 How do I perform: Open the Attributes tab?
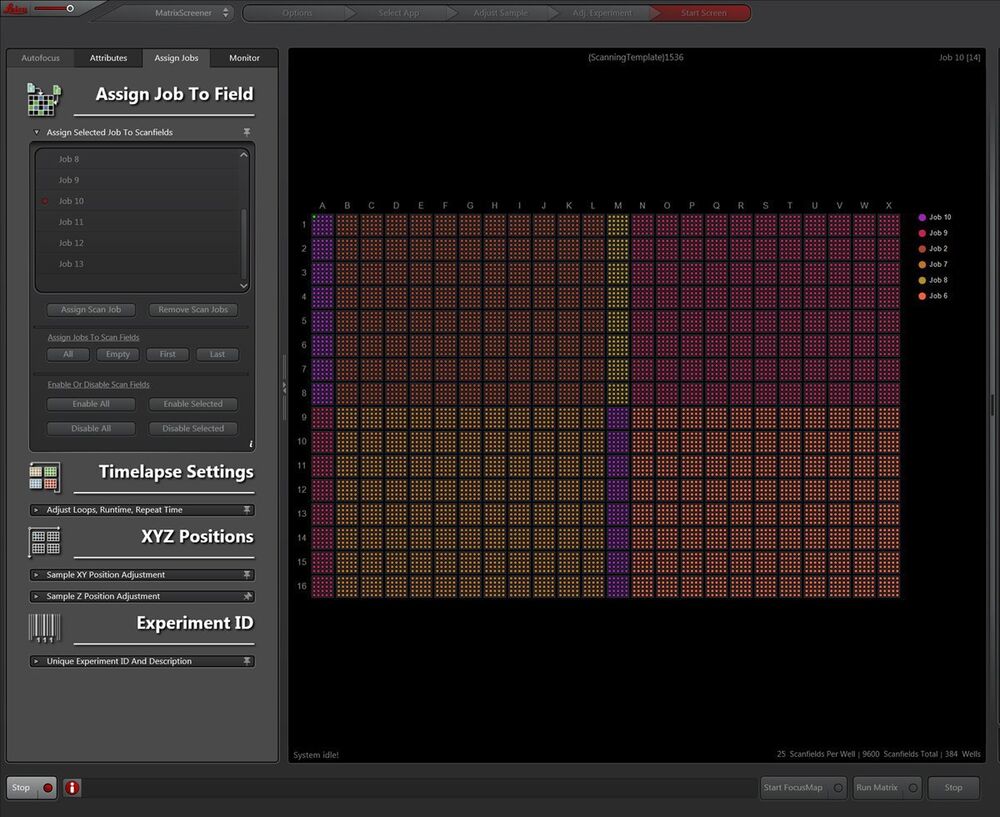(x=108, y=58)
